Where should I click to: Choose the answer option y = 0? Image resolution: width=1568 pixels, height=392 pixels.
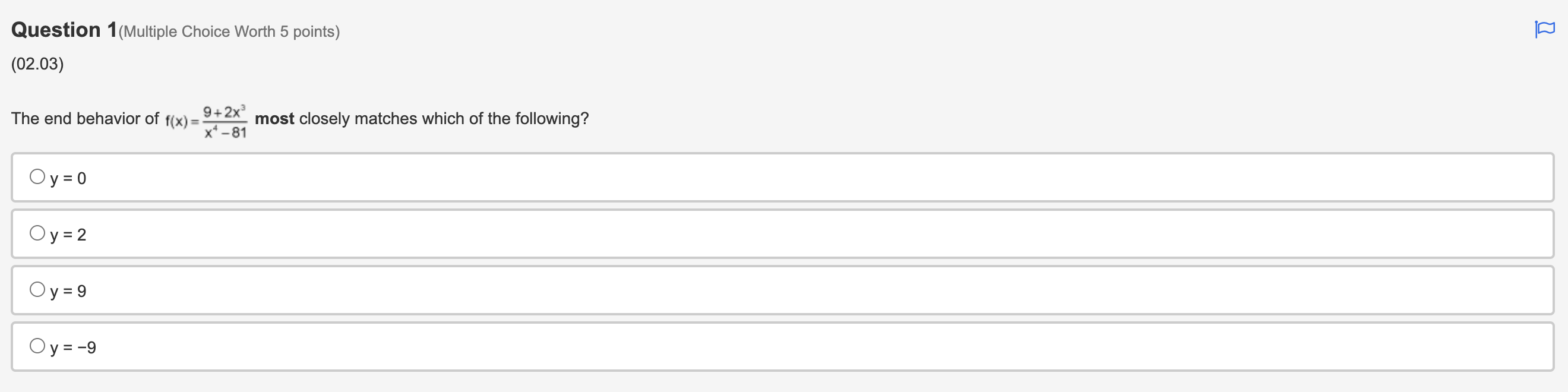tap(68, 178)
